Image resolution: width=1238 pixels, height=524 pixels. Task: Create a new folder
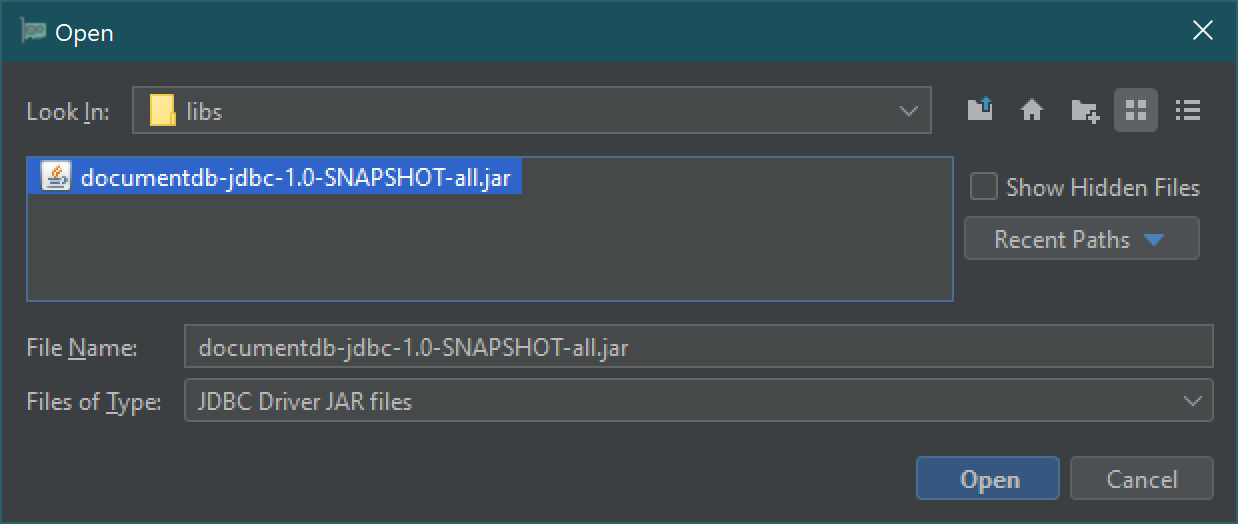point(1084,110)
